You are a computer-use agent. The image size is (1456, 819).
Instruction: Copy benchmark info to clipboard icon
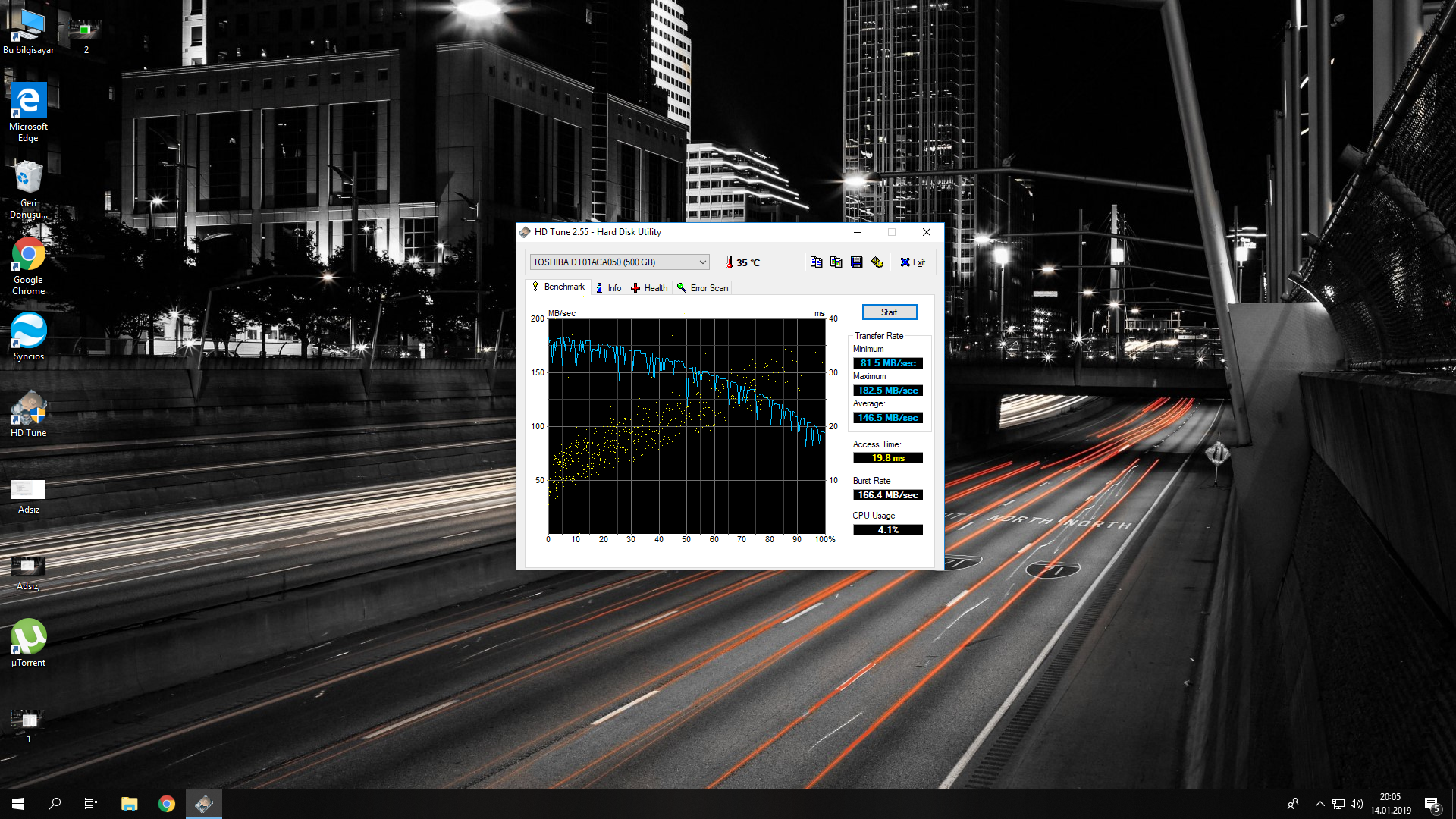(x=816, y=262)
